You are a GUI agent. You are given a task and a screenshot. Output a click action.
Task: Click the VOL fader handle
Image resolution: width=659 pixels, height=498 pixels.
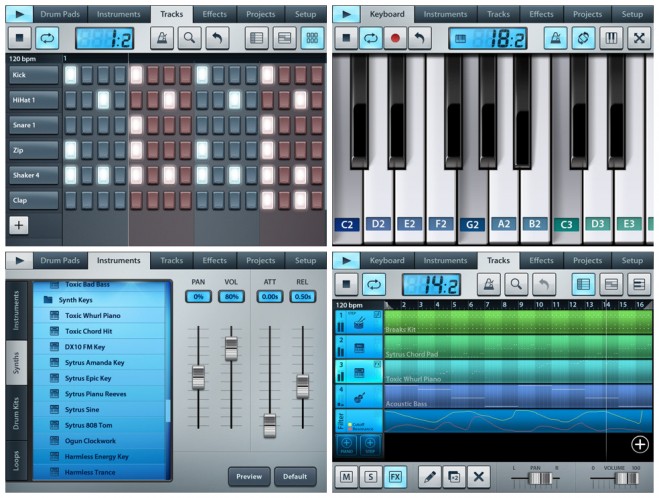tap(231, 348)
